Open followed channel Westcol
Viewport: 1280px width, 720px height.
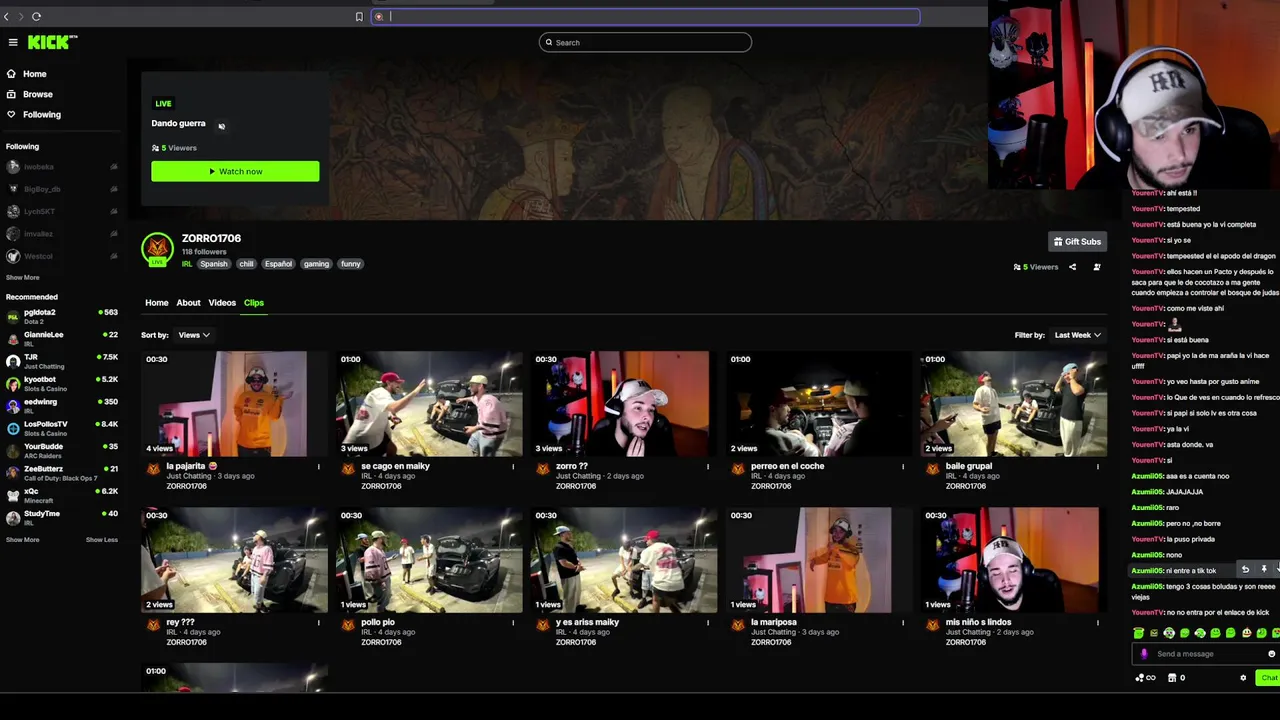pos(62,256)
